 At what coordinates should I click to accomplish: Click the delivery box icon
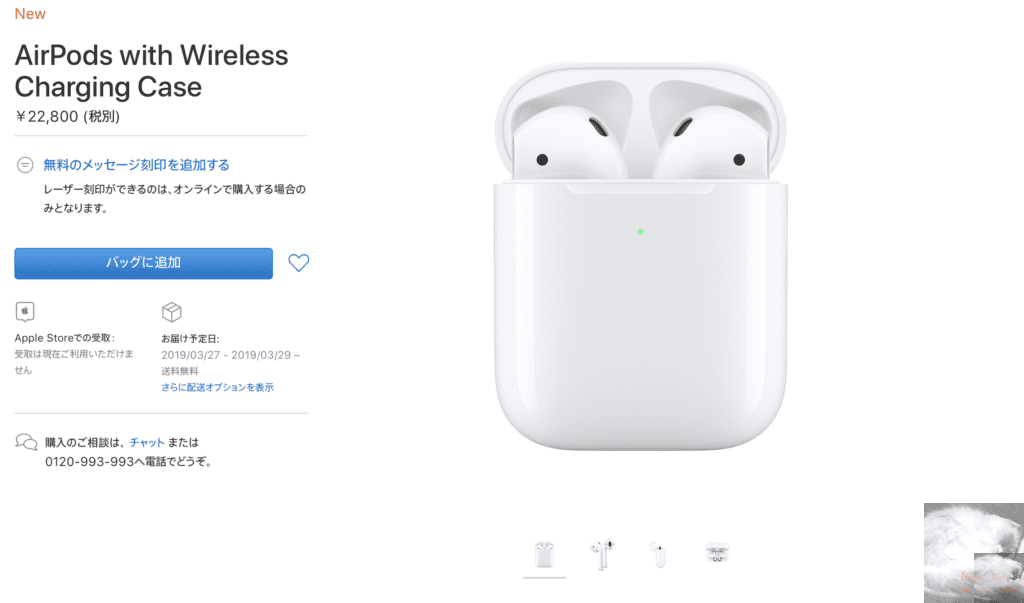[x=171, y=312]
